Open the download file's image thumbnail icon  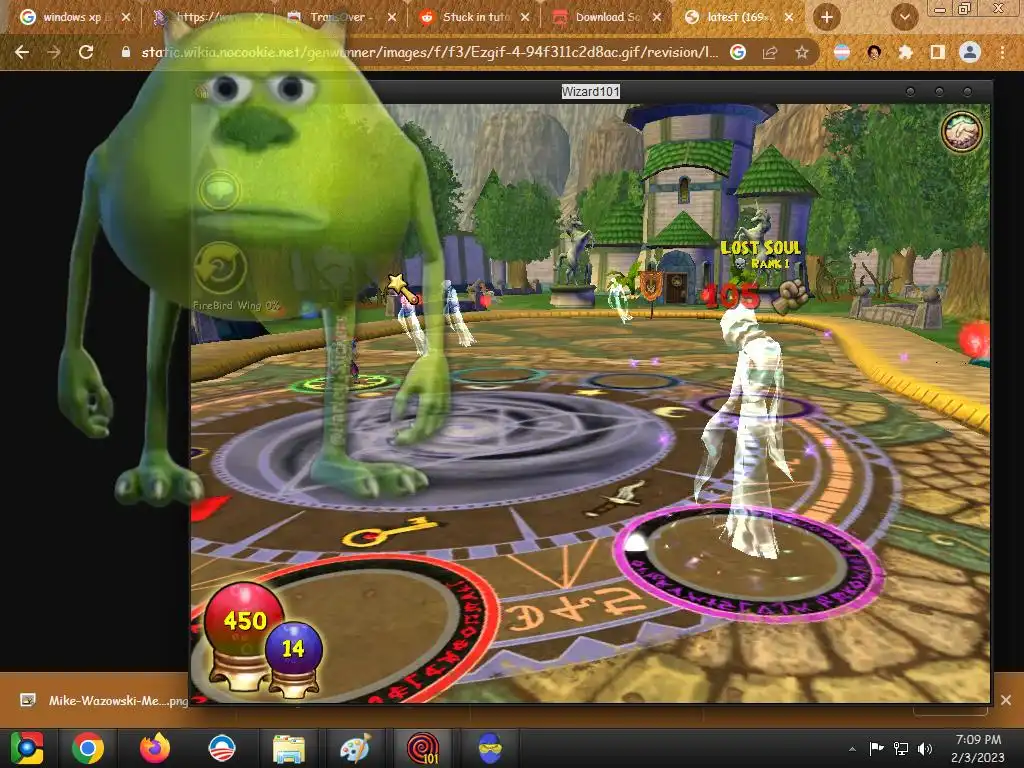[x=28, y=700]
